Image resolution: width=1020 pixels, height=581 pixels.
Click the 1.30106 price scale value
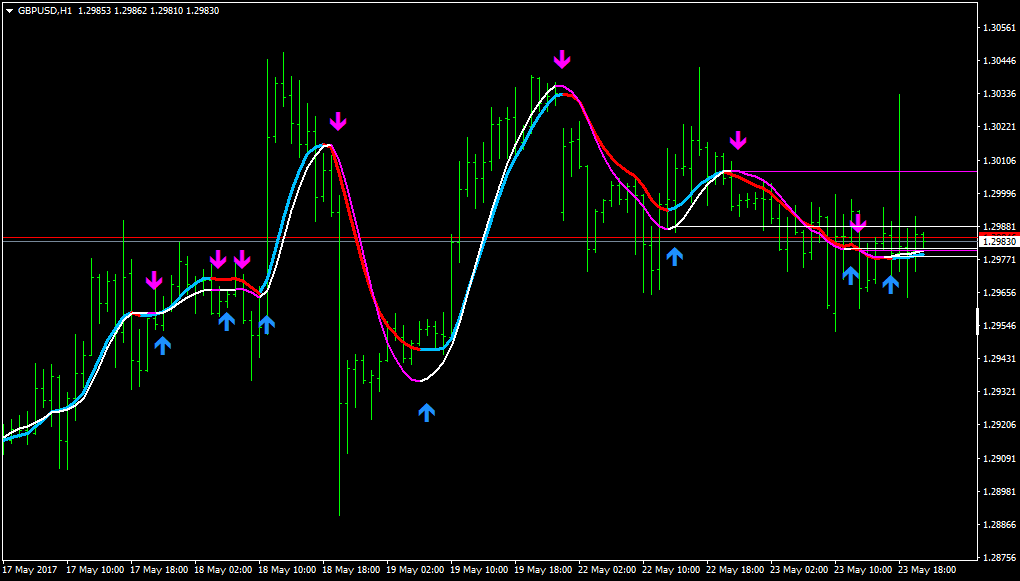tap(1000, 161)
